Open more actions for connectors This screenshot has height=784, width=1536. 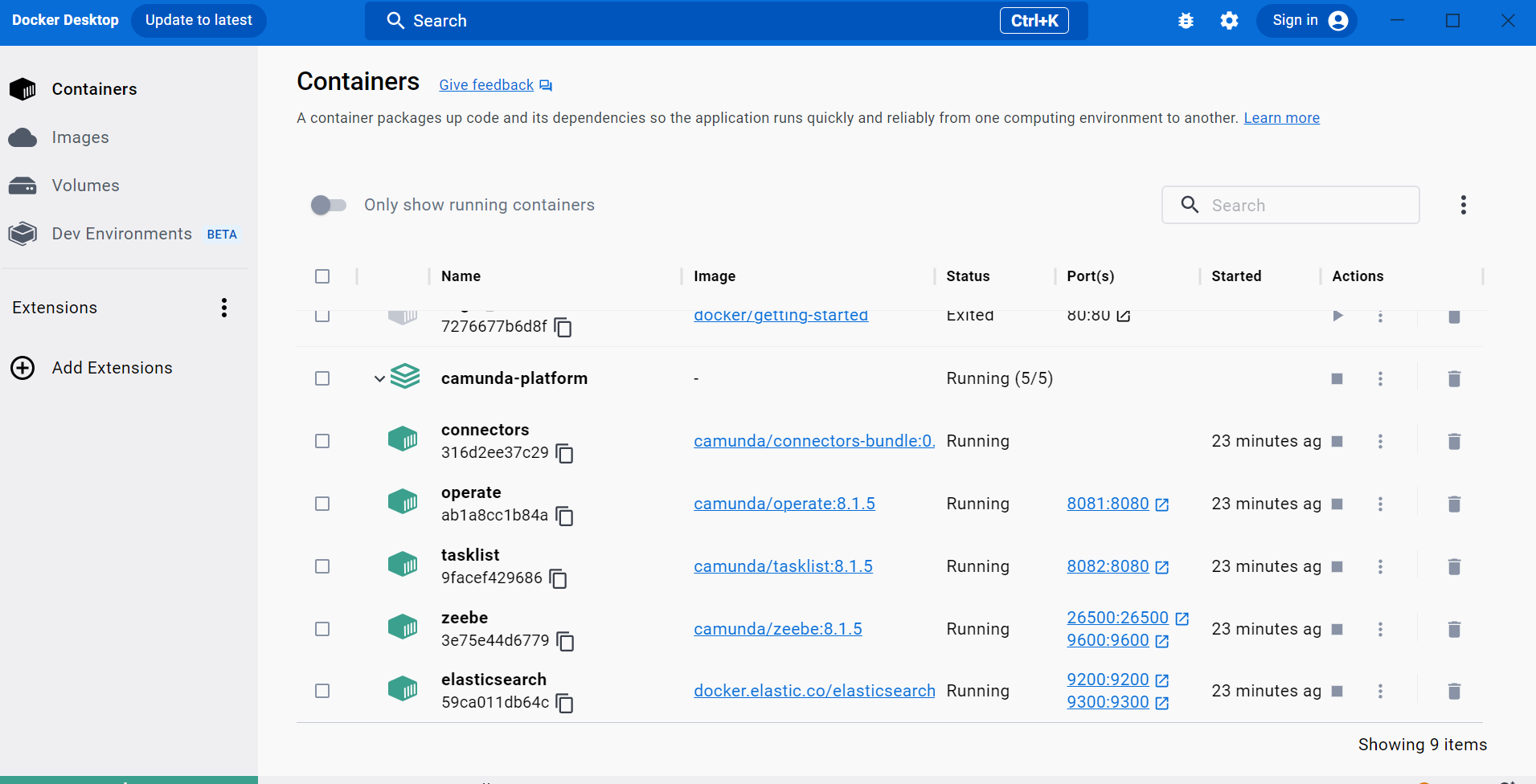(1381, 441)
